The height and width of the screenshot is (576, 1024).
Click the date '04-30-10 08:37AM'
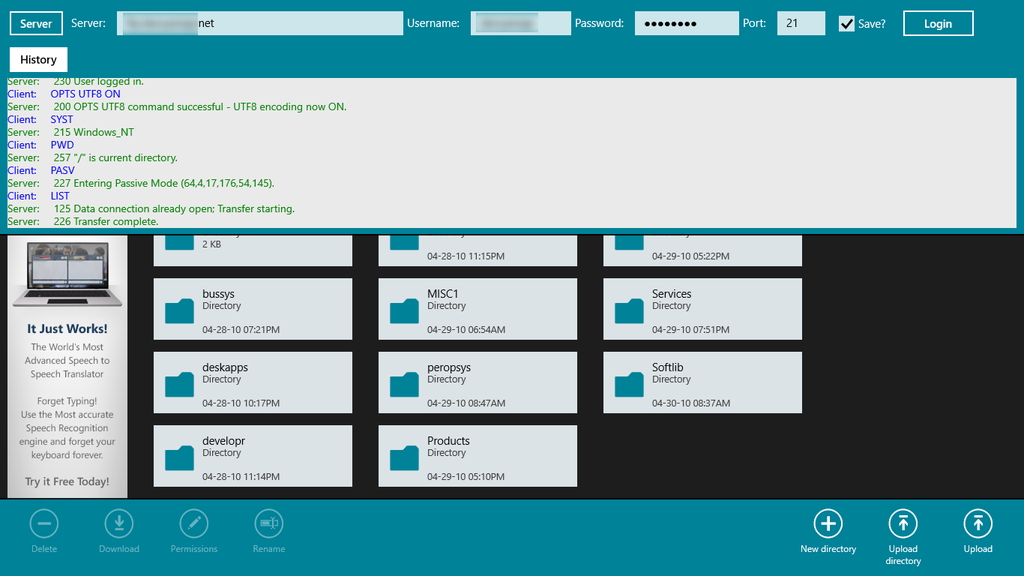click(691, 403)
